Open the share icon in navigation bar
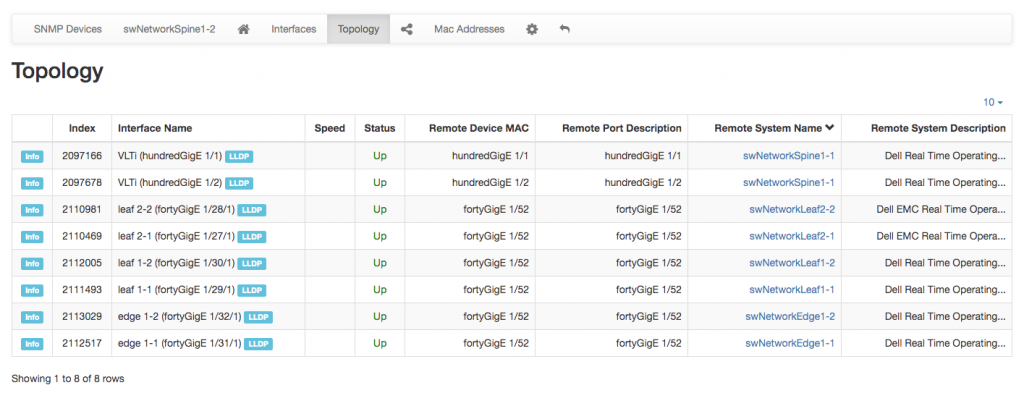Viewport: 1024px width, 393px height. (406, 29)
